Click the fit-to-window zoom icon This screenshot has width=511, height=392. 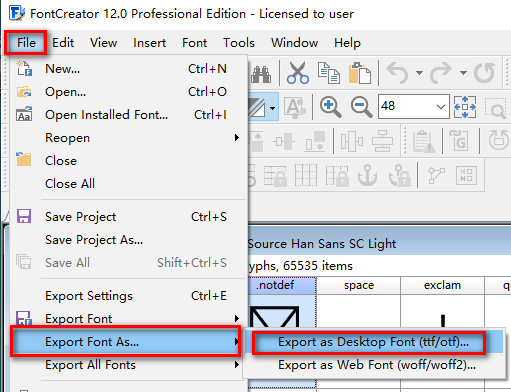click(x=465, y=107)
